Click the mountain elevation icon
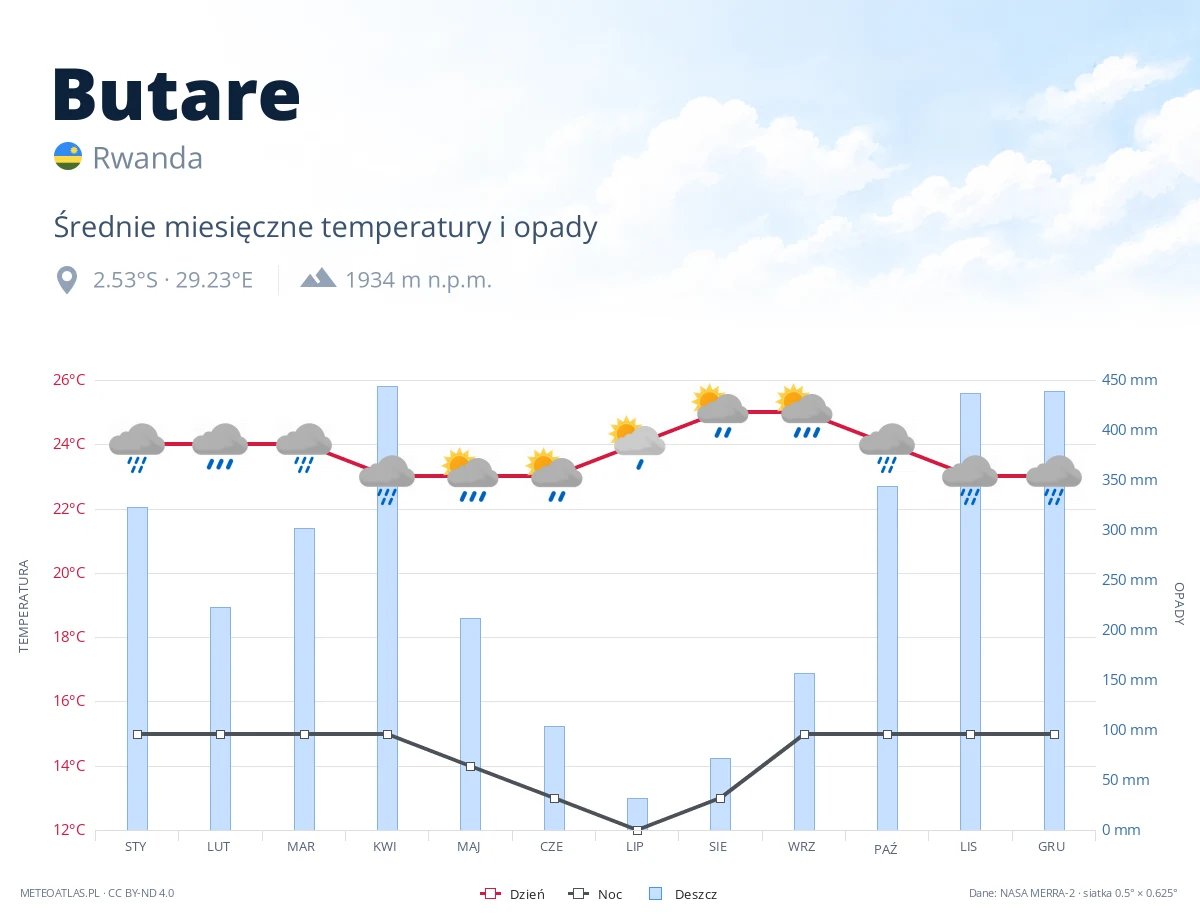The image size is (1200, 920). [x=318, y=278]
